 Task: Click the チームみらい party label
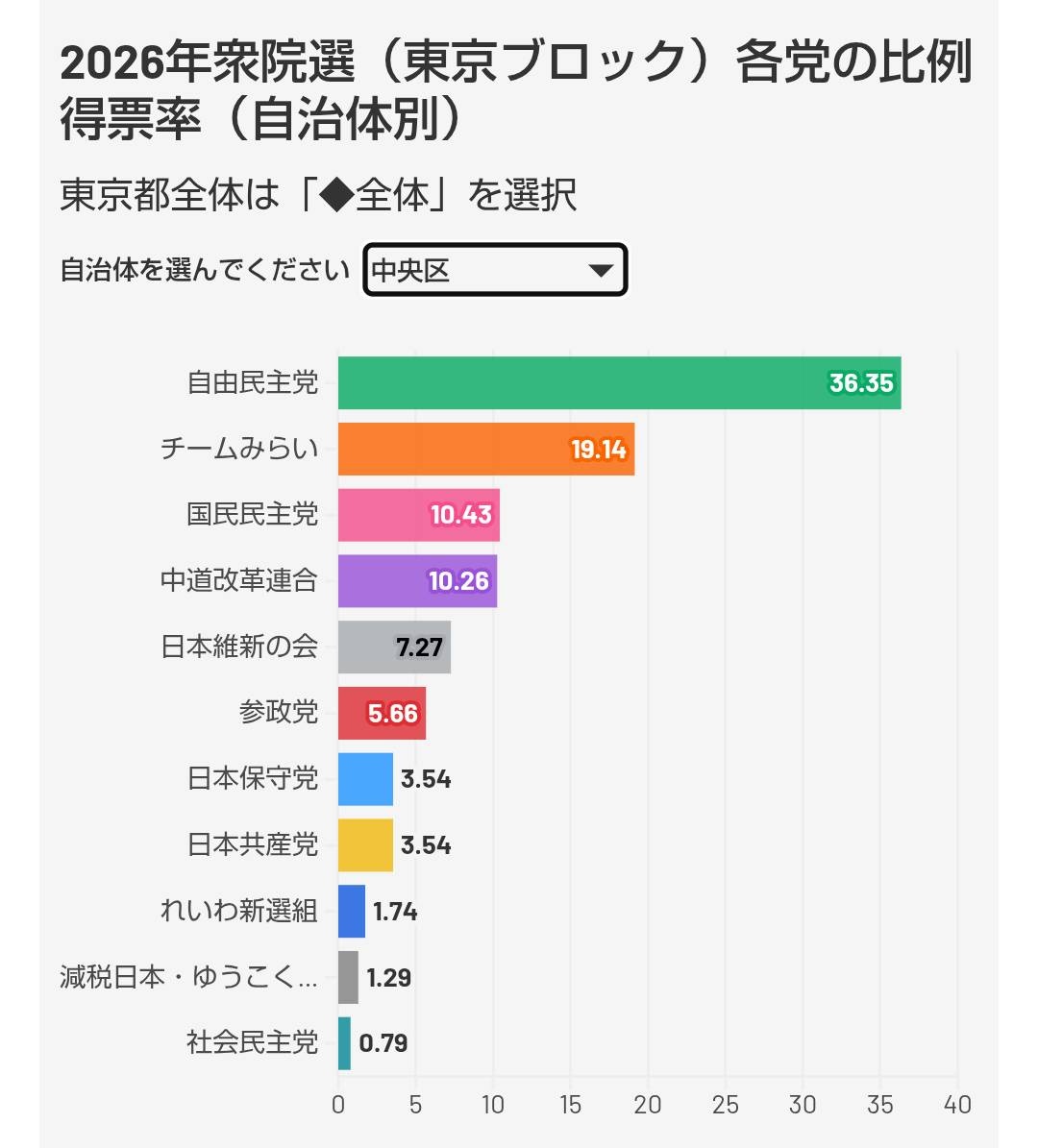pos(239,450)
